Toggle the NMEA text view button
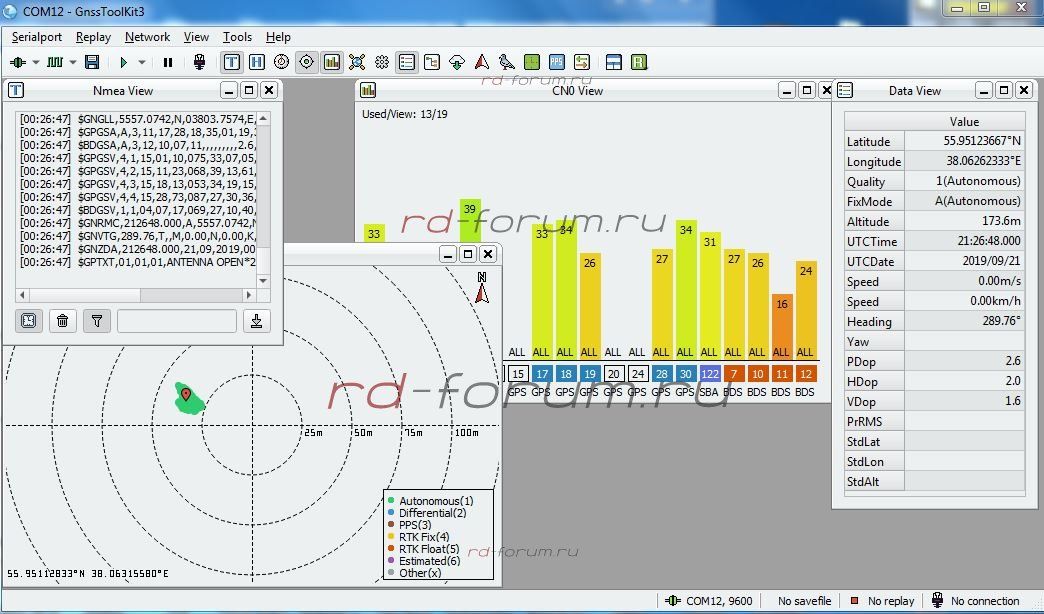The image size is (1044, 614). 232,62
